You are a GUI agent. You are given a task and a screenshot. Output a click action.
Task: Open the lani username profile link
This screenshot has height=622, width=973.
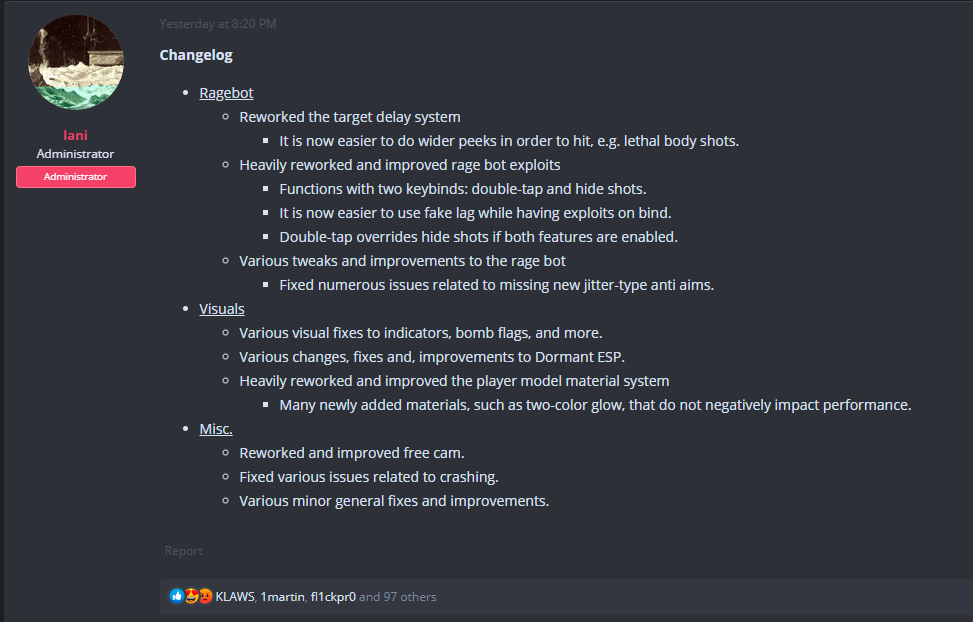pyautogui.click(x=76, y=135)
